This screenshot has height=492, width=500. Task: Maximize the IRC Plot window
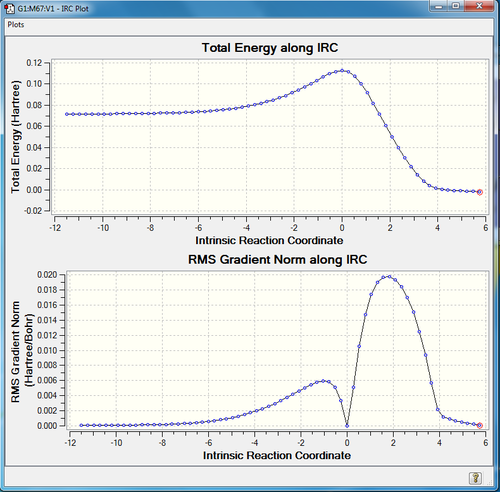[x=456, y=6]
